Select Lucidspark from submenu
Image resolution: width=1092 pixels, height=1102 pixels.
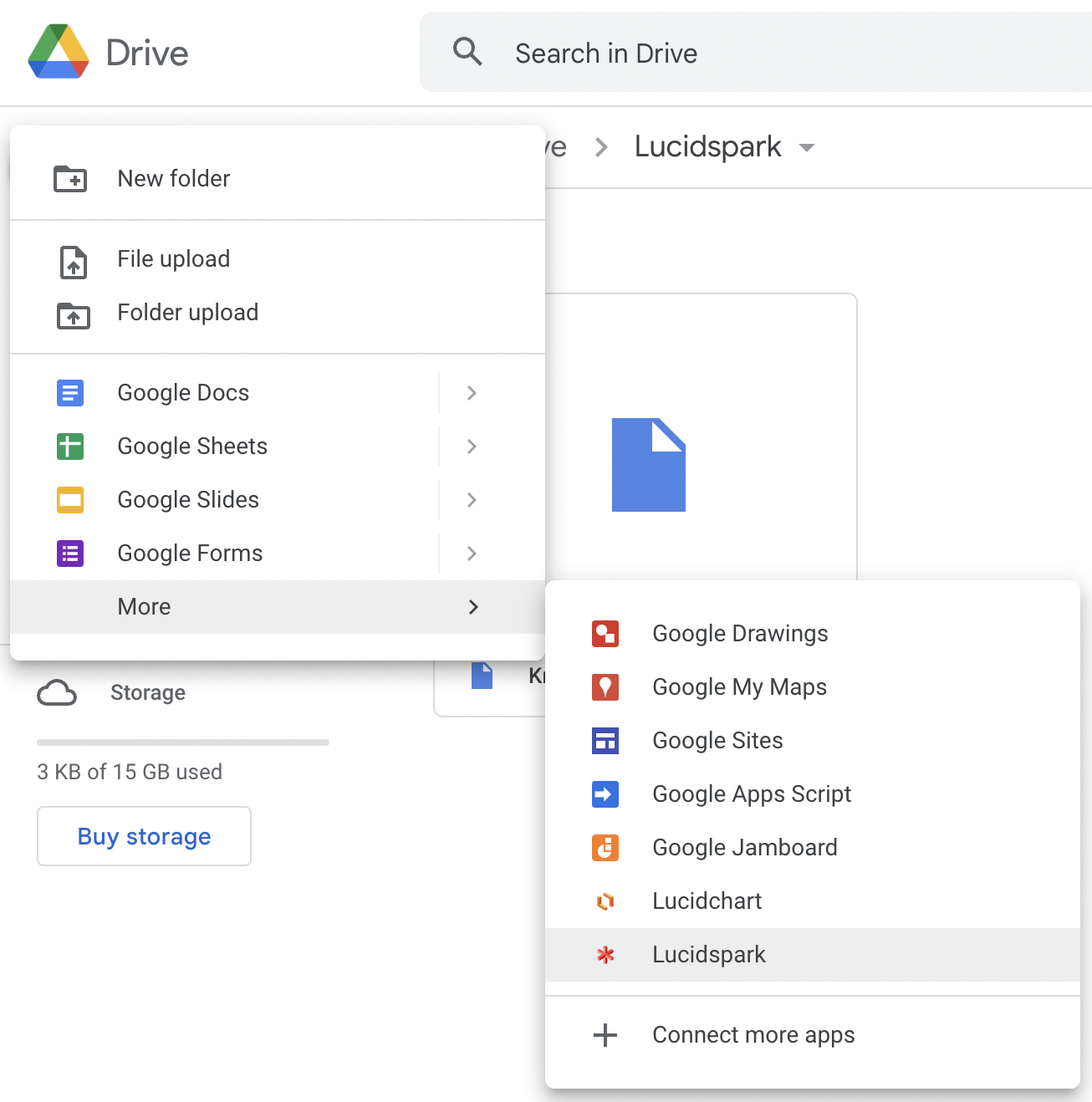tap(813, 955)
